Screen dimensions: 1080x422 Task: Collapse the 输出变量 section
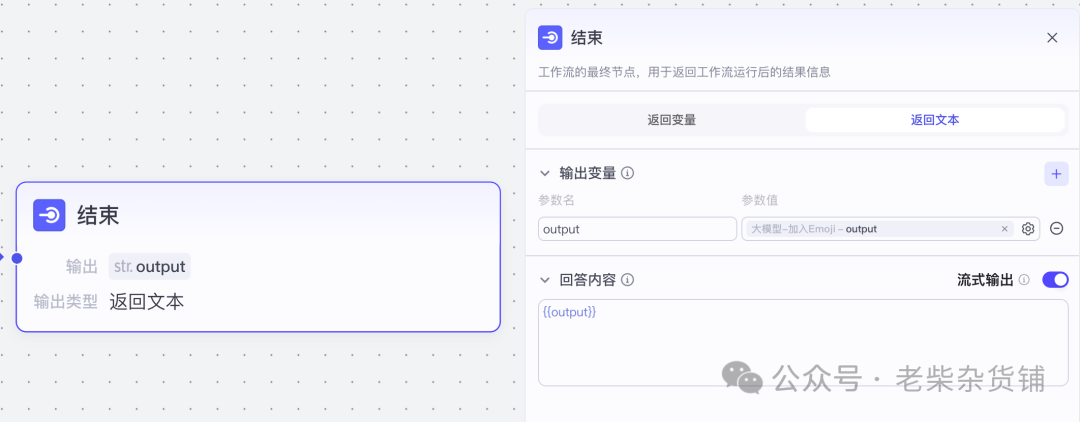point(545,173)
